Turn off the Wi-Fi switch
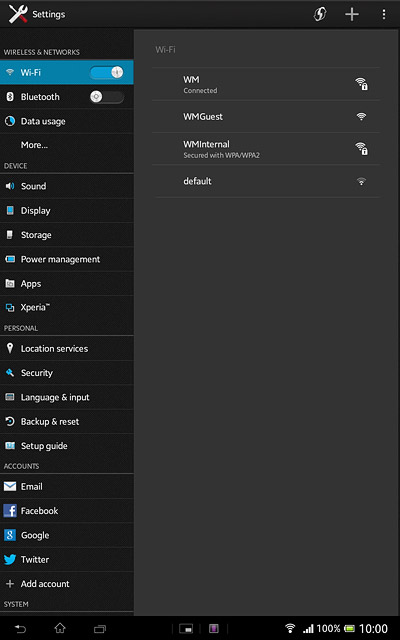Screen dimensions: 400x640 (x=107, y=72)
